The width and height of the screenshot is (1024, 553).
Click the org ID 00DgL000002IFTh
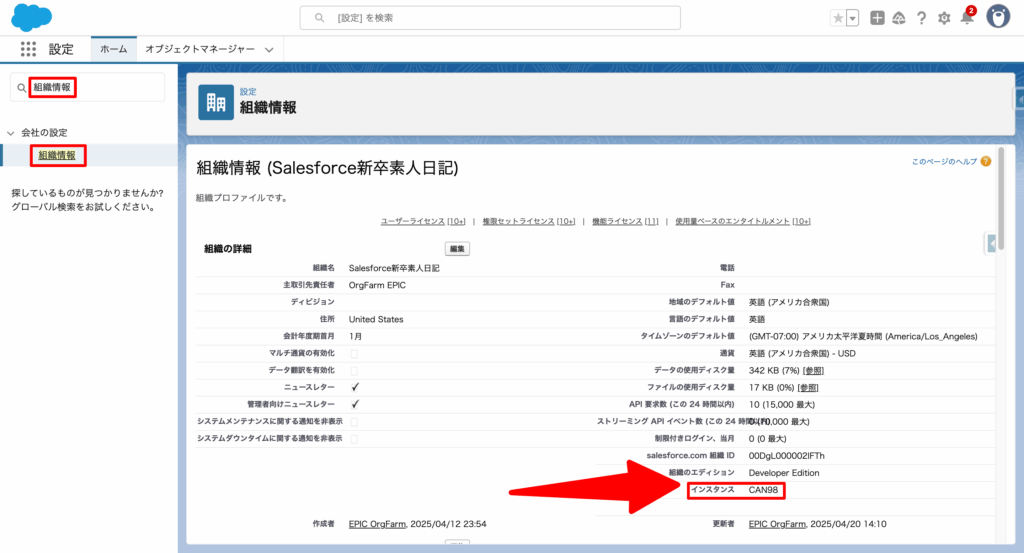point(786,456)
